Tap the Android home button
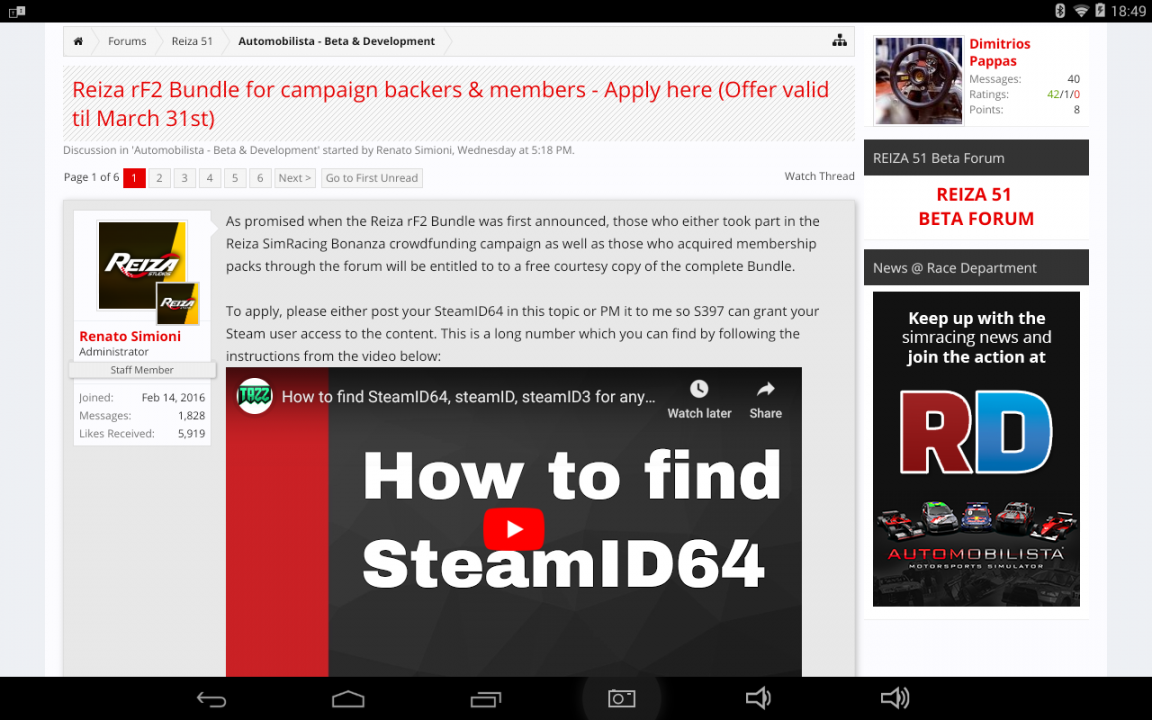1152x720 pixels. tap(348, 699)
